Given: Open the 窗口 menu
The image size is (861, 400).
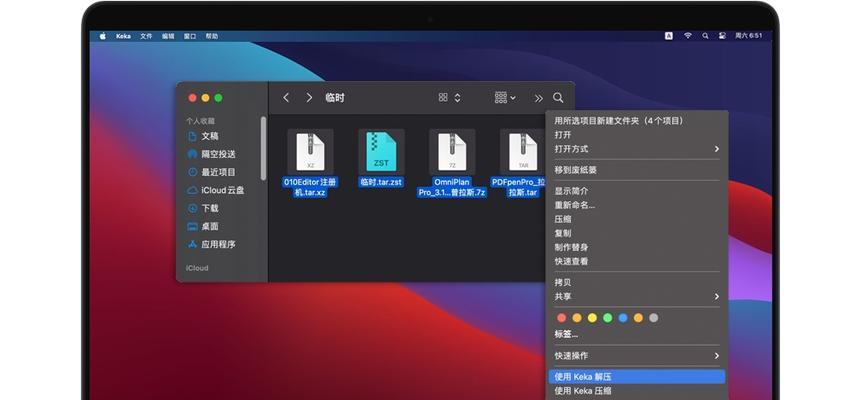Looking at the screenshot, I should [x=190, y=36].
